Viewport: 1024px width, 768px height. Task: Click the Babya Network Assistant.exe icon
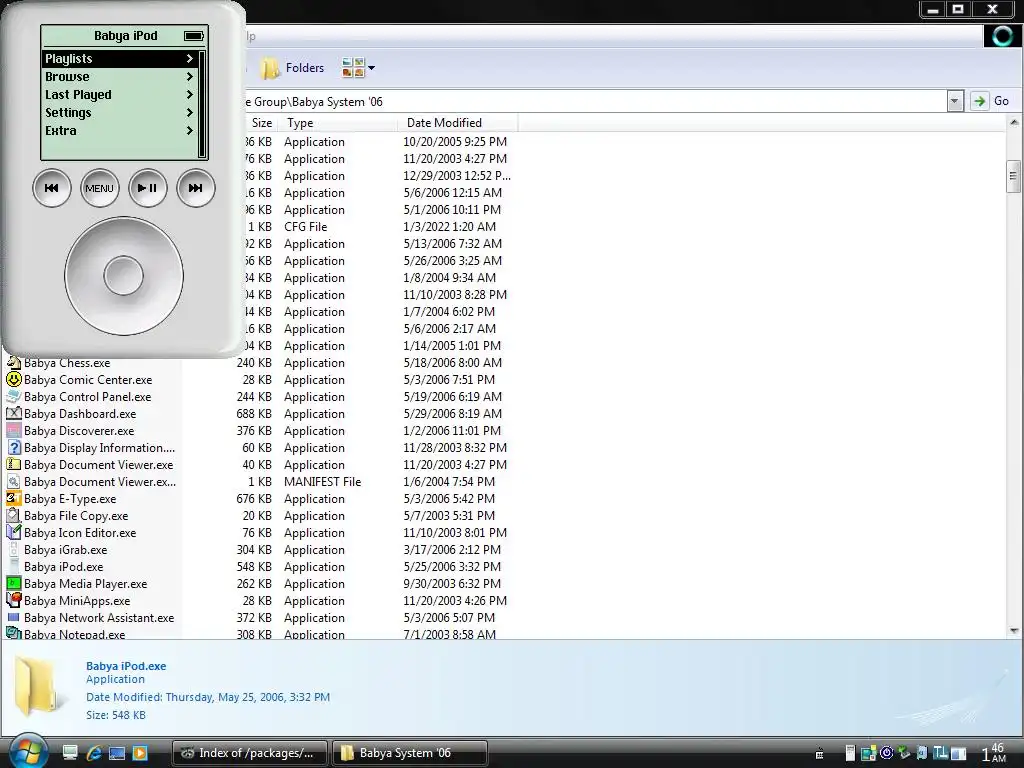click(13, 617)
